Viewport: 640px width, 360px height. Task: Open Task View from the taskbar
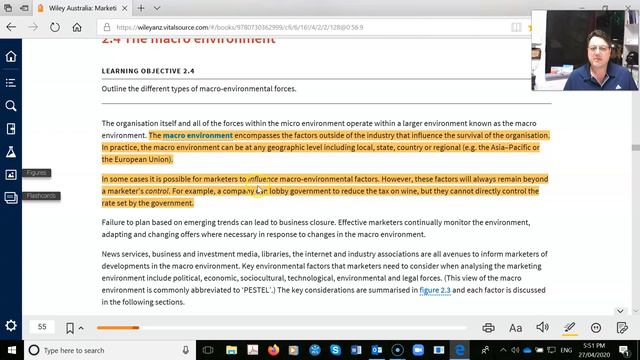click(208, 350)
